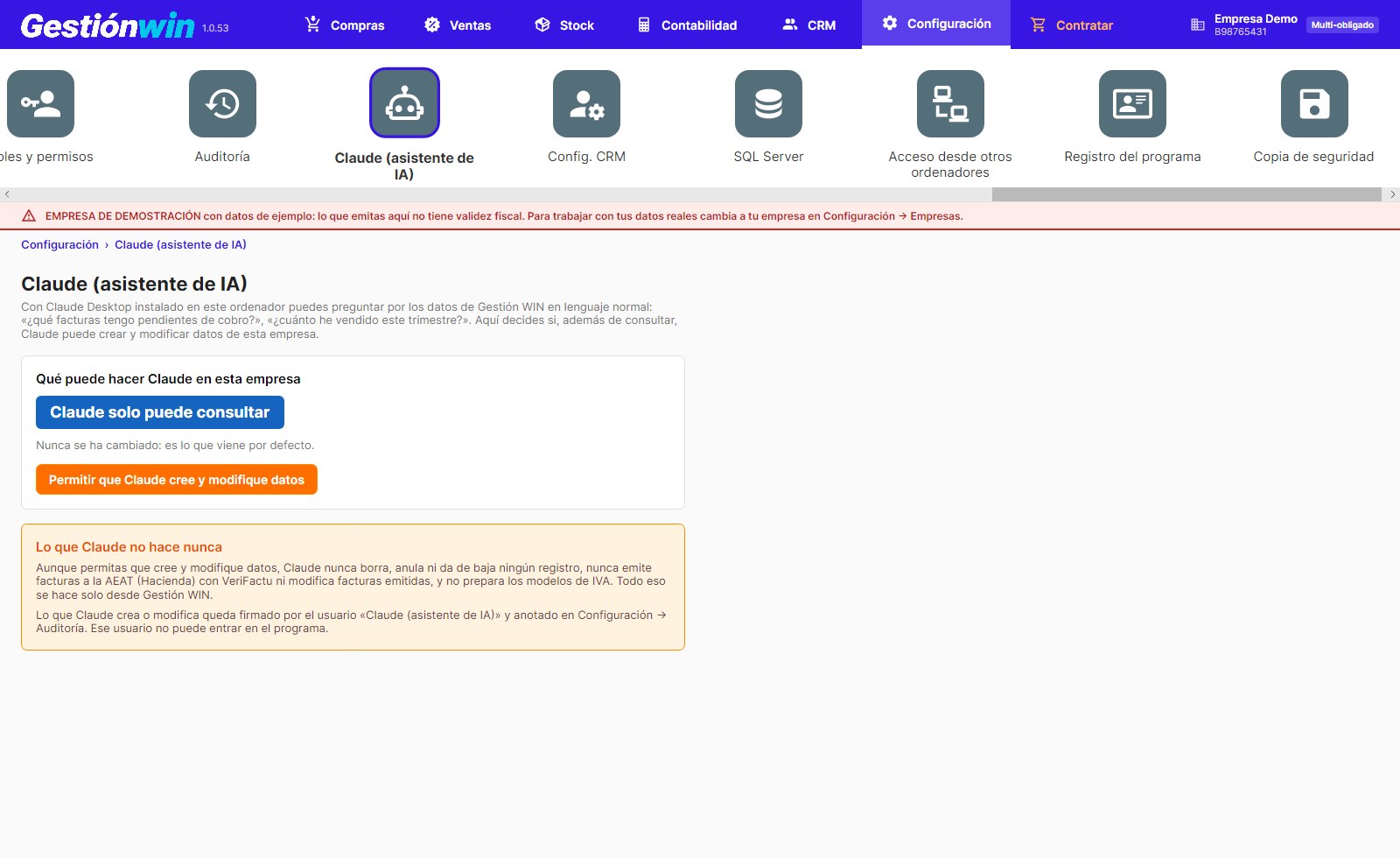1400x858 pixels.
Task: Click the Configuración gear icon
Action: 890,24
